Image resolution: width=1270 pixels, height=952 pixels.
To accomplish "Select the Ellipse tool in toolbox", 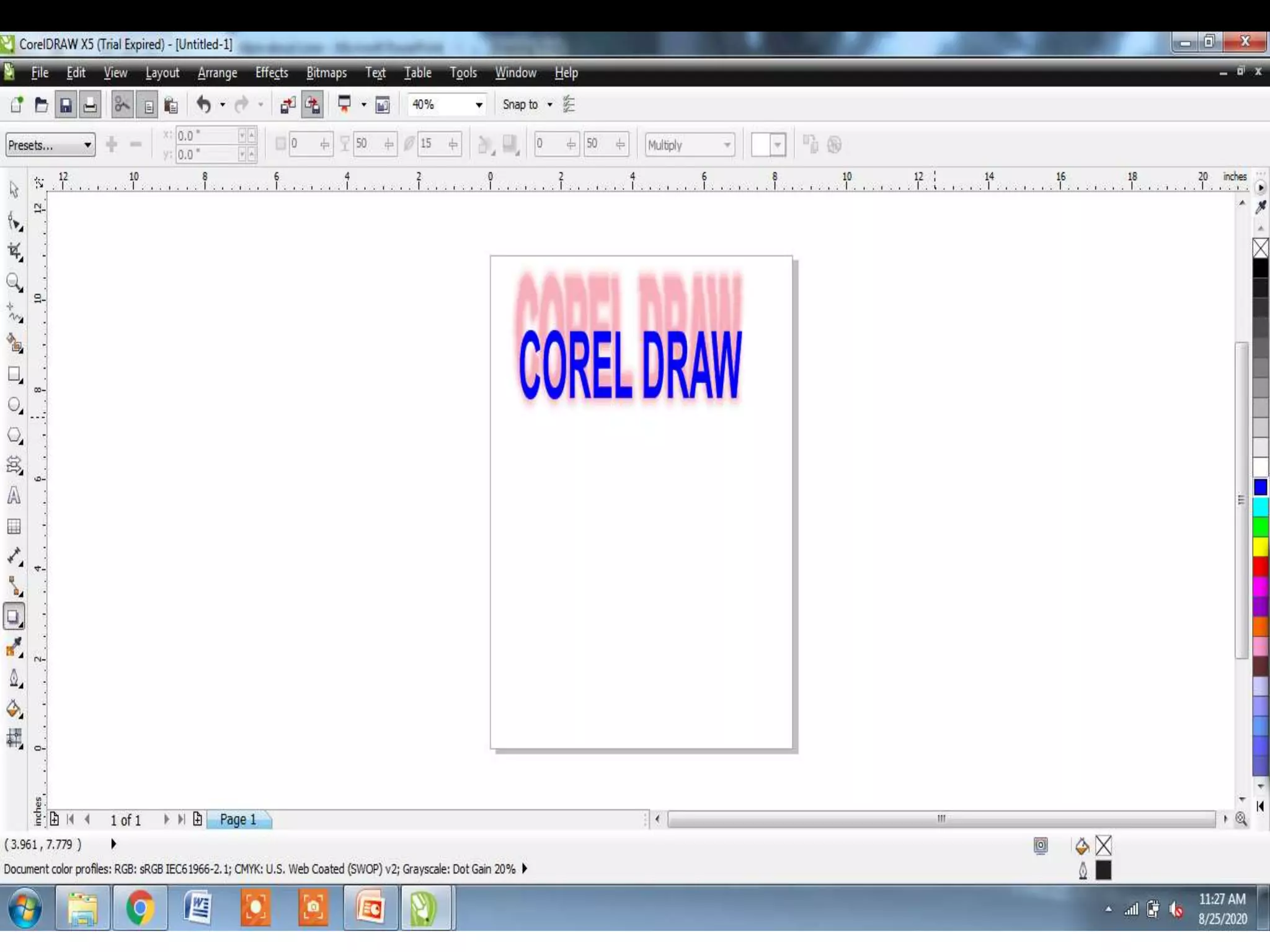I will coord(14,405).
